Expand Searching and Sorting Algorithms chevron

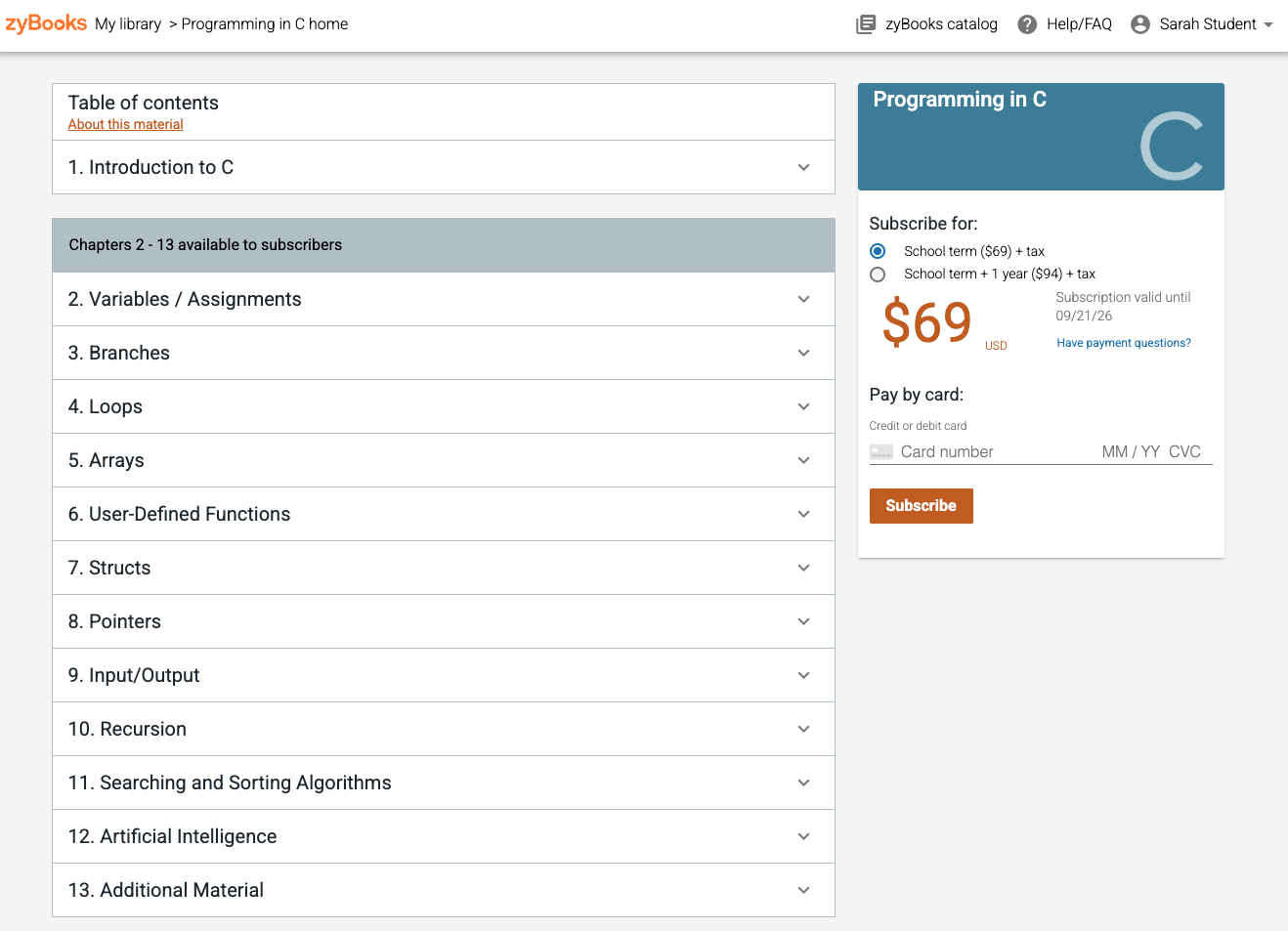pos(803,783)
